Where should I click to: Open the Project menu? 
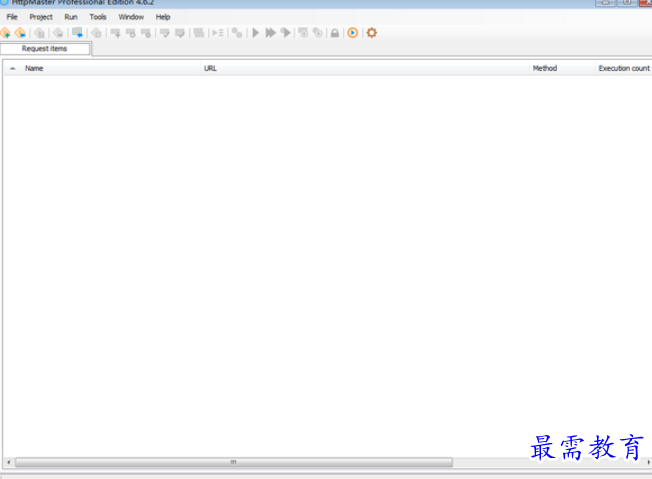click(41, 17)
